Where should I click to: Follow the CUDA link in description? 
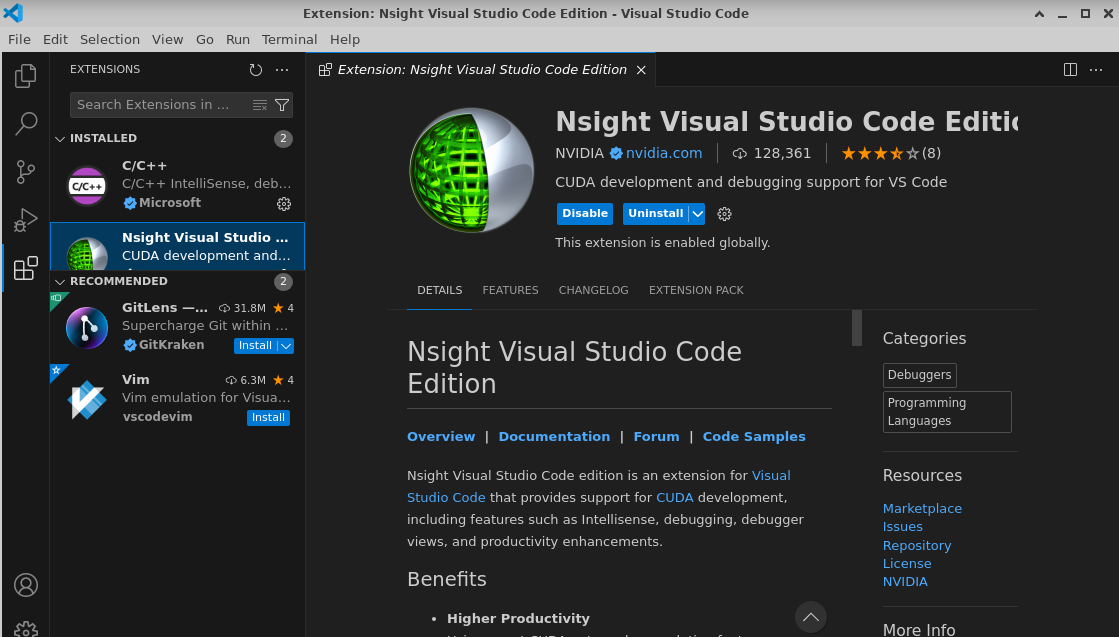tap(674, 498)
